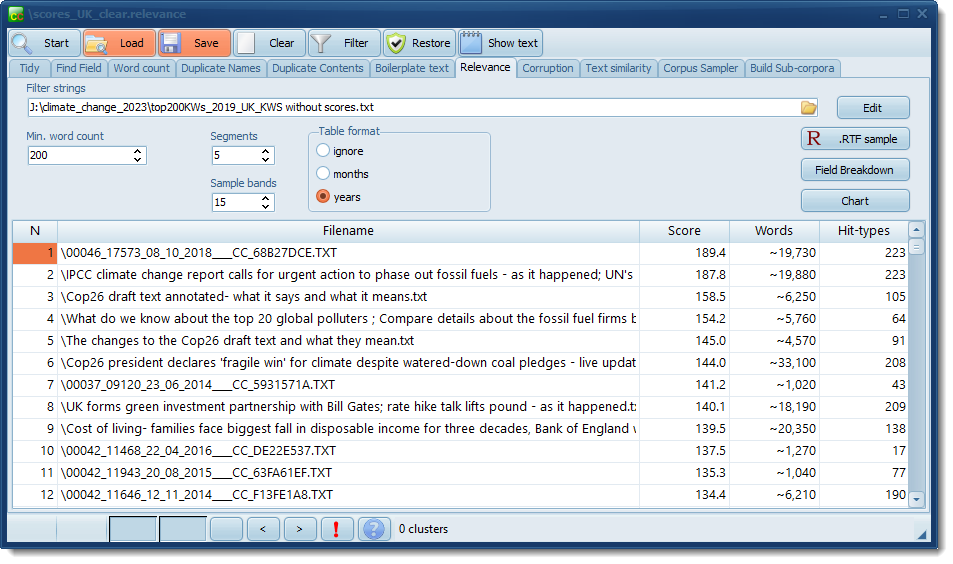The width and height of the screenshot is (953, 564).
Task: Click the red exclamation mark button
Action: (336, 529)
